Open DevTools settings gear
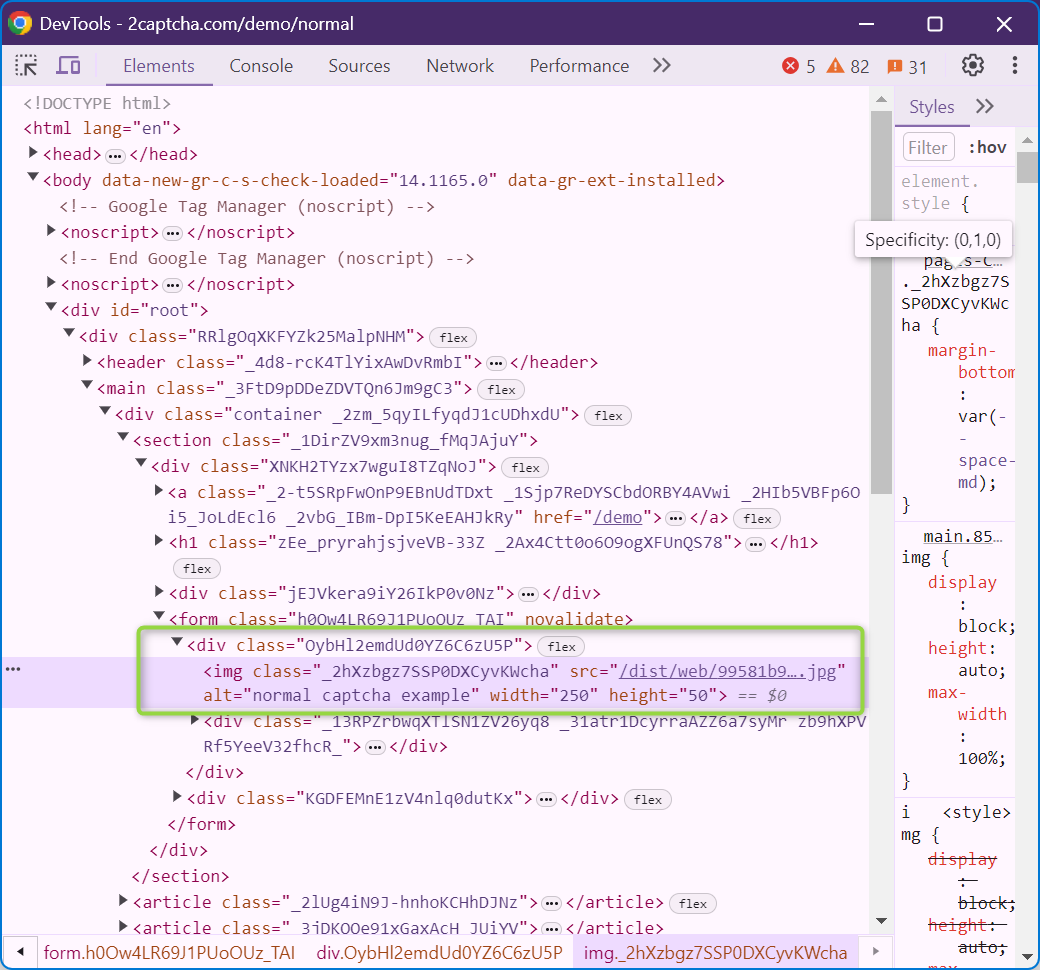This screenshot has height=970, width=1040. tap(972, 66)
